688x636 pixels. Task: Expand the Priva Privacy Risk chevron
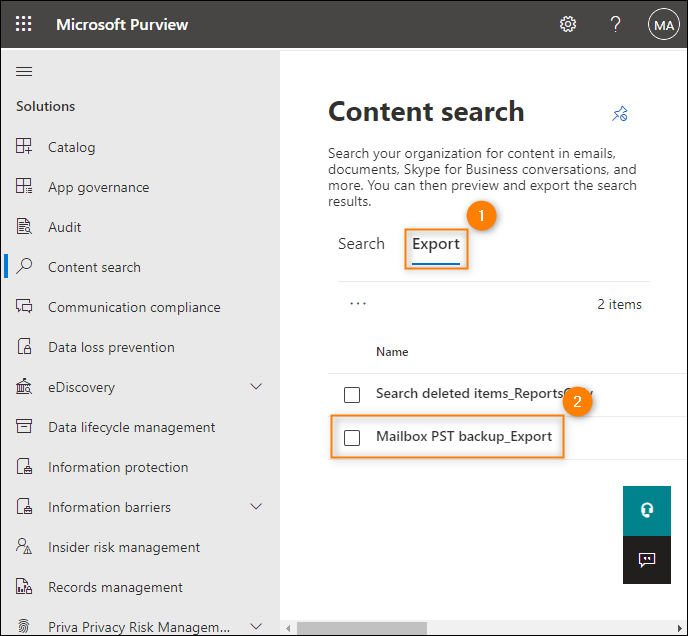tap(256, 626)
